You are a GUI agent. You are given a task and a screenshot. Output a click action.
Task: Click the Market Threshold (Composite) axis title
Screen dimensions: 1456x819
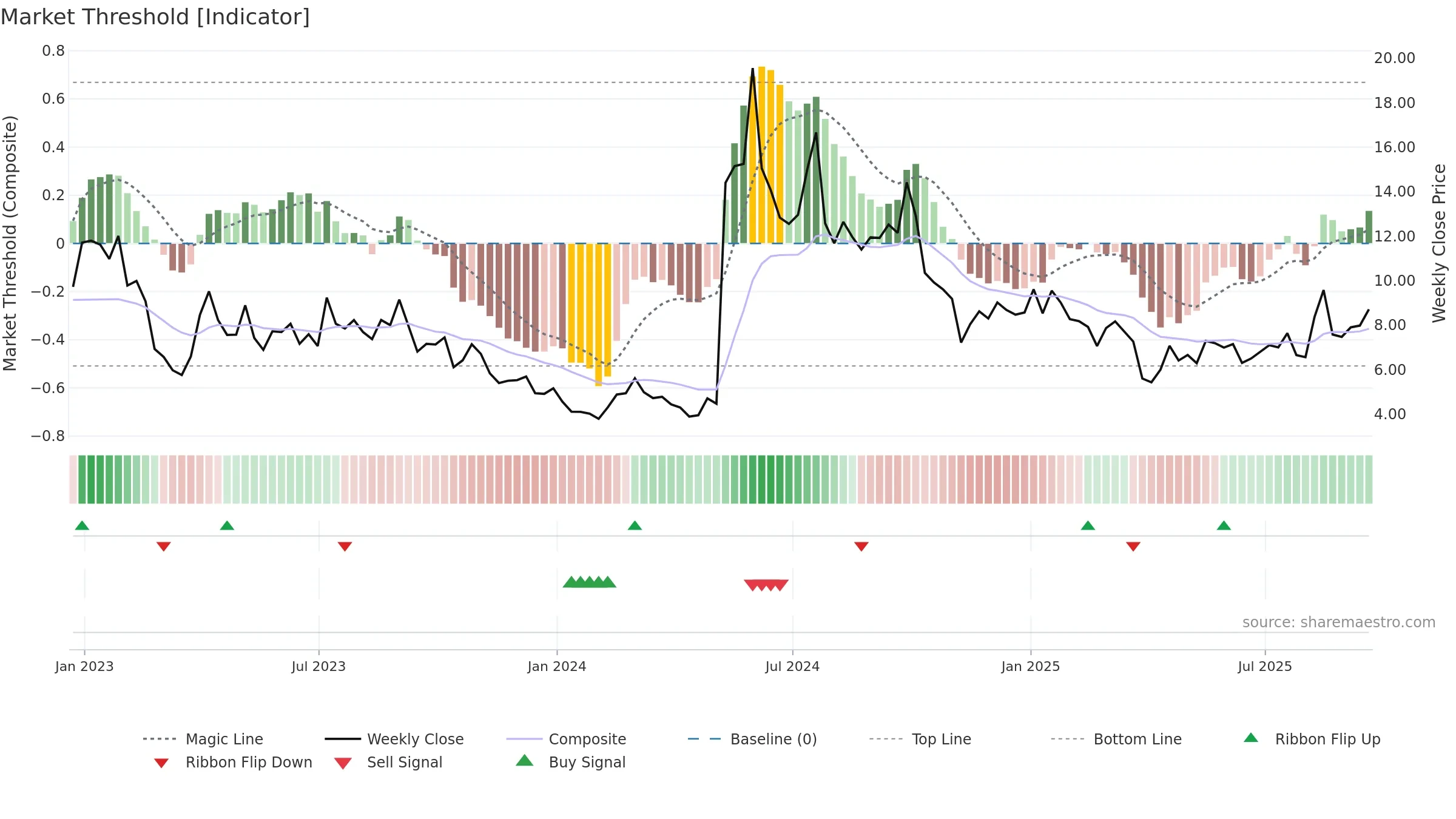tap(10, 243)
